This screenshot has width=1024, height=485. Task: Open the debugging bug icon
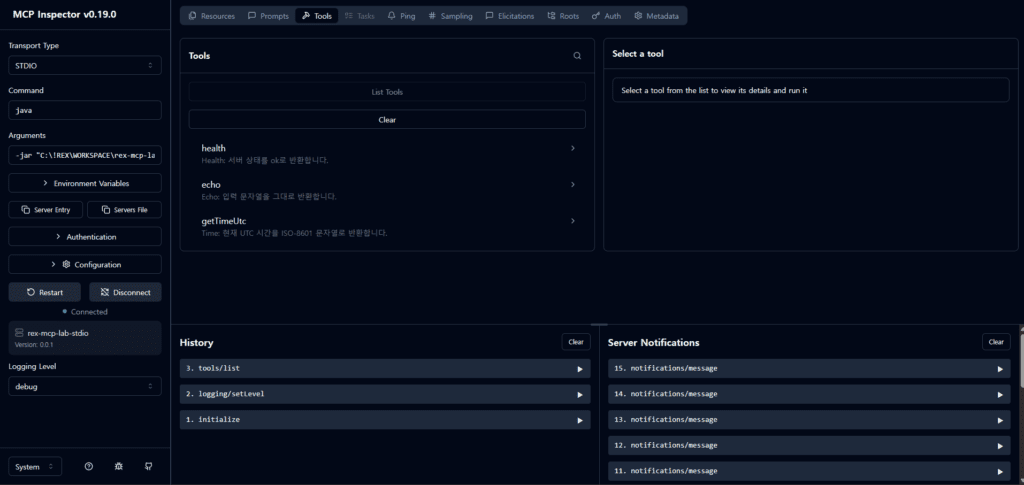tap(118, 467)
